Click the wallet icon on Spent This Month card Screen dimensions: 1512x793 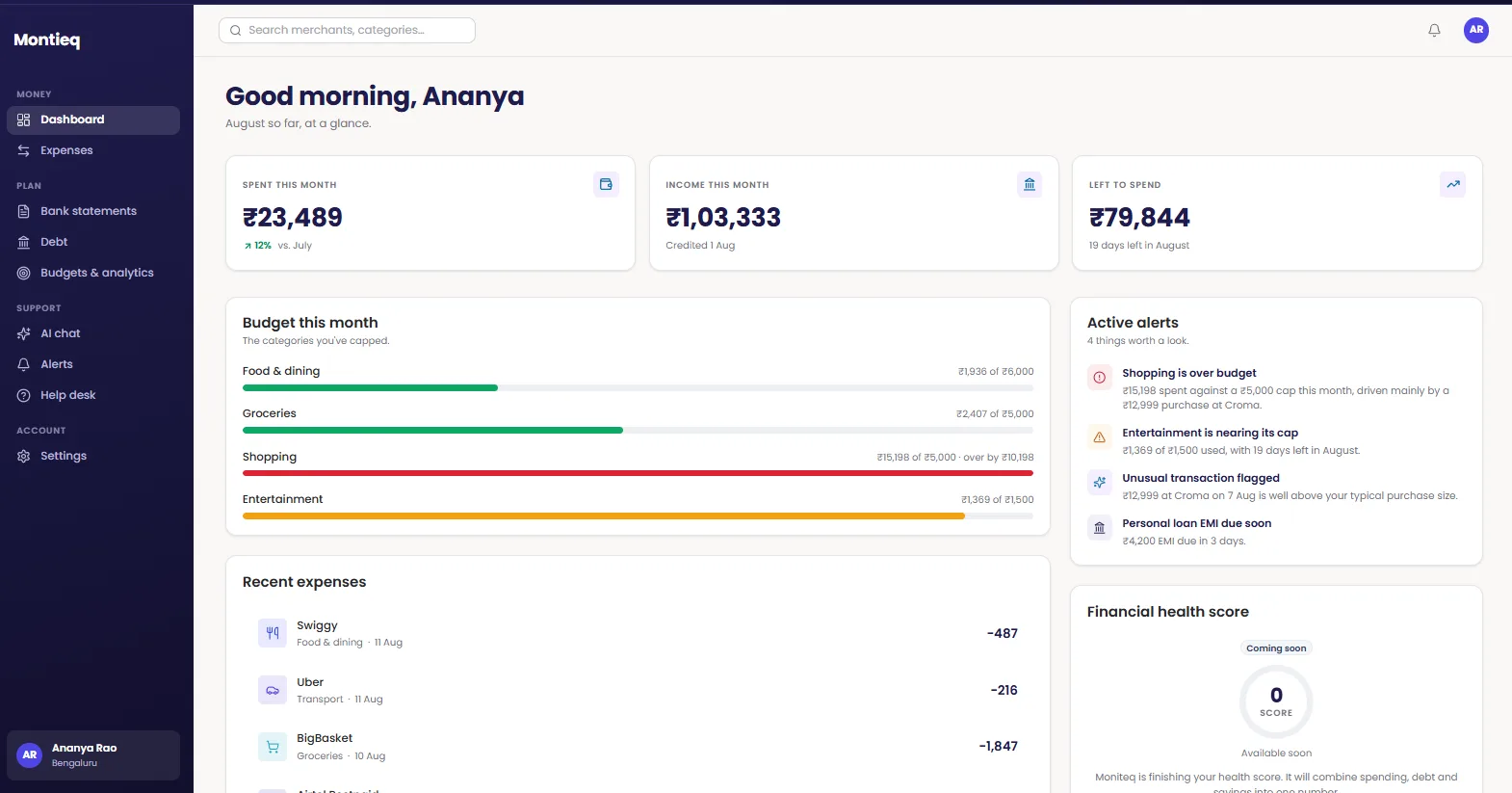point(606,184)
